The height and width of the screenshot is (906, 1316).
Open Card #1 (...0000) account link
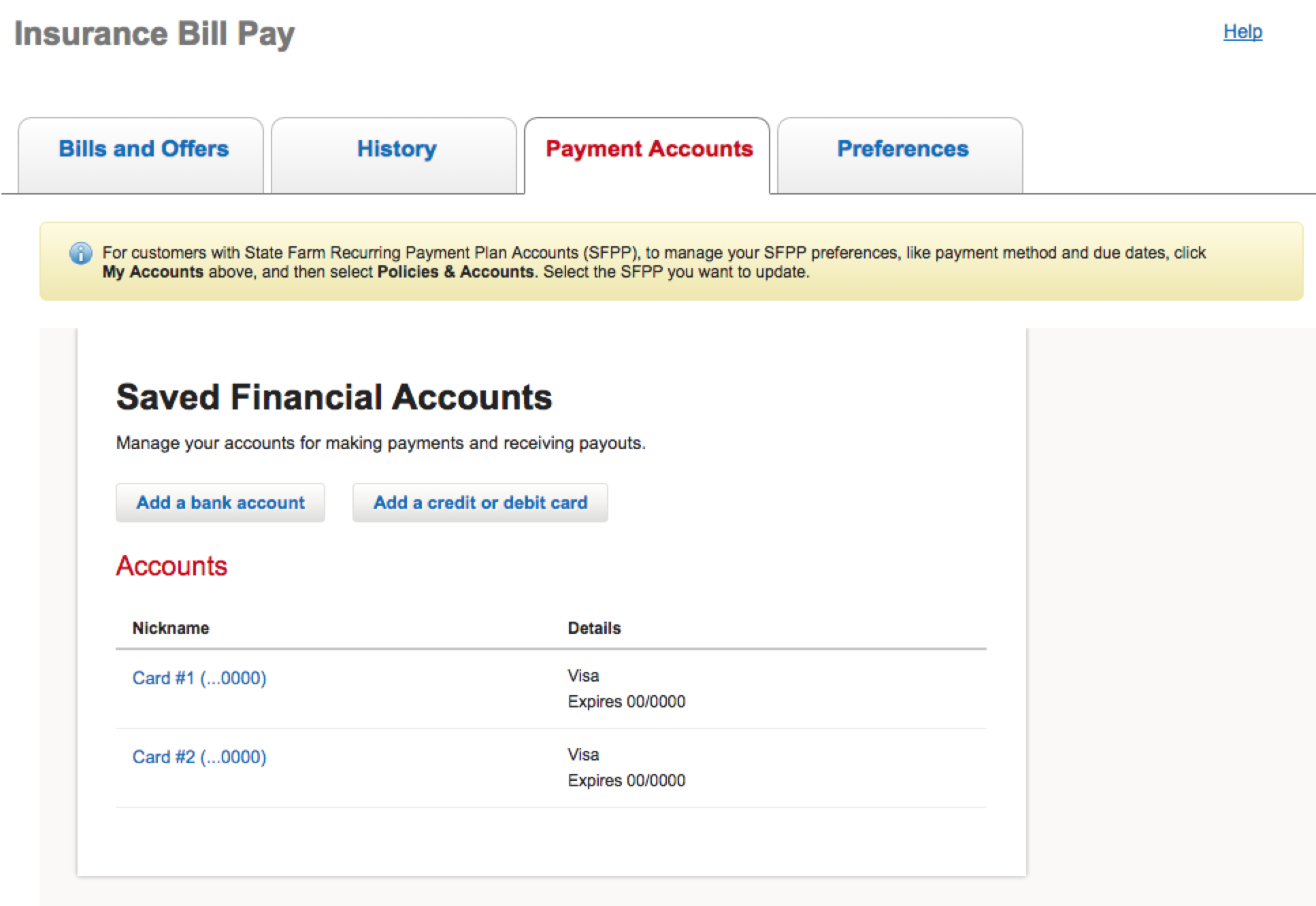[199, 678]
